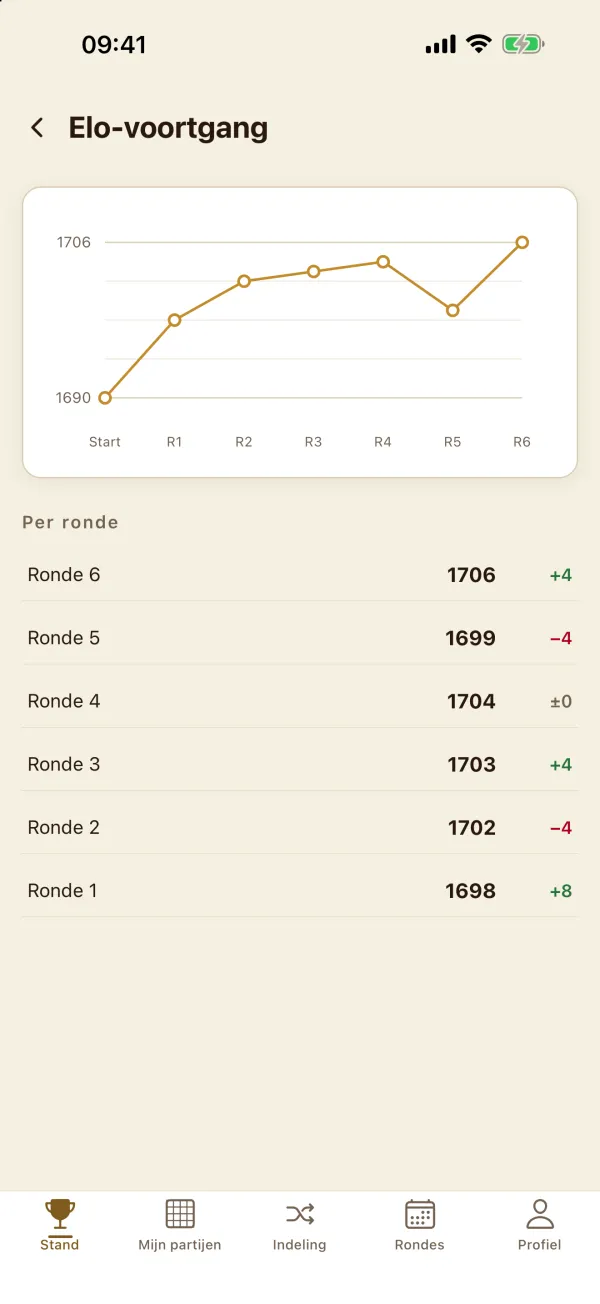
Task: Select the R6 data point on chart
Action: click(x=522, y=242)
